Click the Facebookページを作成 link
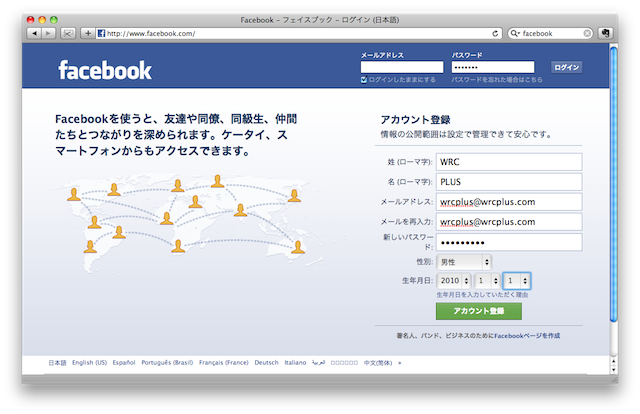Screen dimensions: 640x414 527,336
